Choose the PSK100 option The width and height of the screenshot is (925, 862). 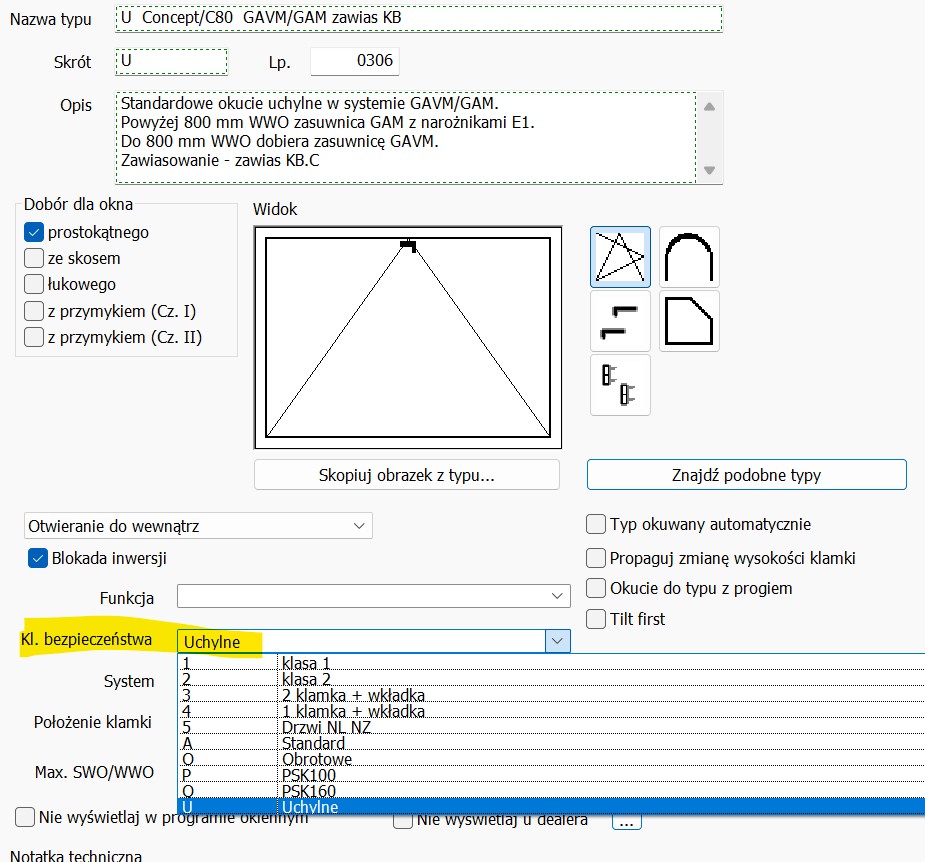point(551,775)
